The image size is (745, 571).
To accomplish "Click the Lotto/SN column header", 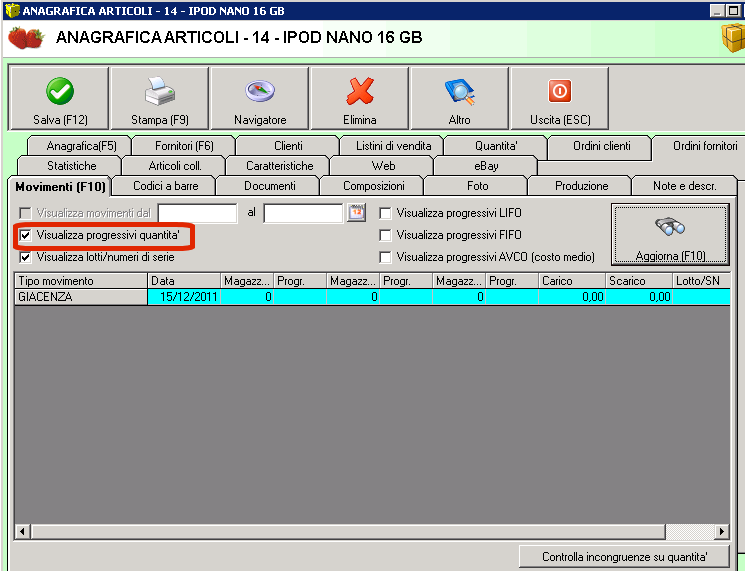I will point(701,281).
